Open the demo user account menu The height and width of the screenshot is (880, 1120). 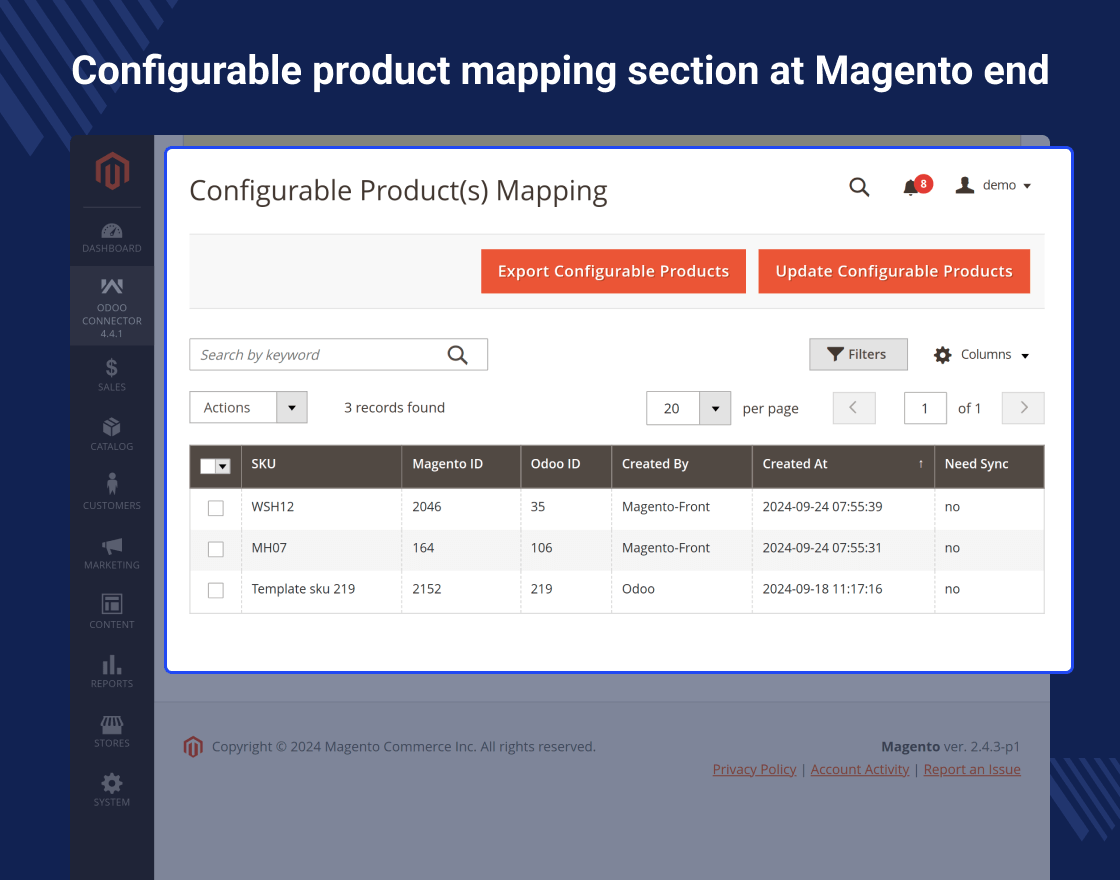[994, 186]
